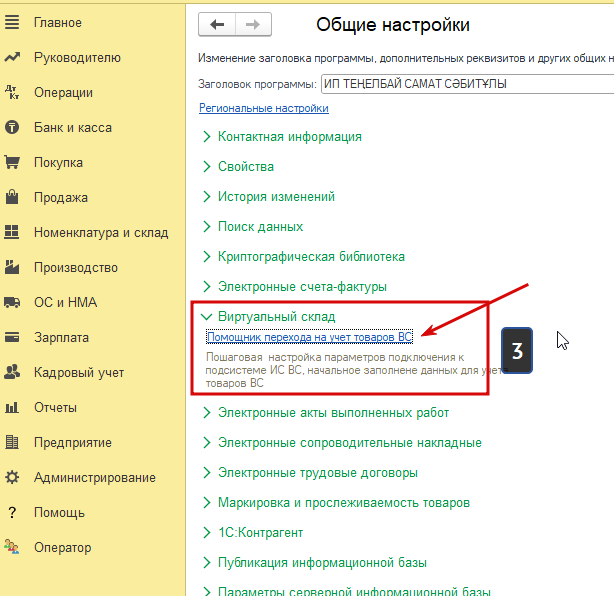Click the ОС и НМА truck icon

click(x=12, y=302)
